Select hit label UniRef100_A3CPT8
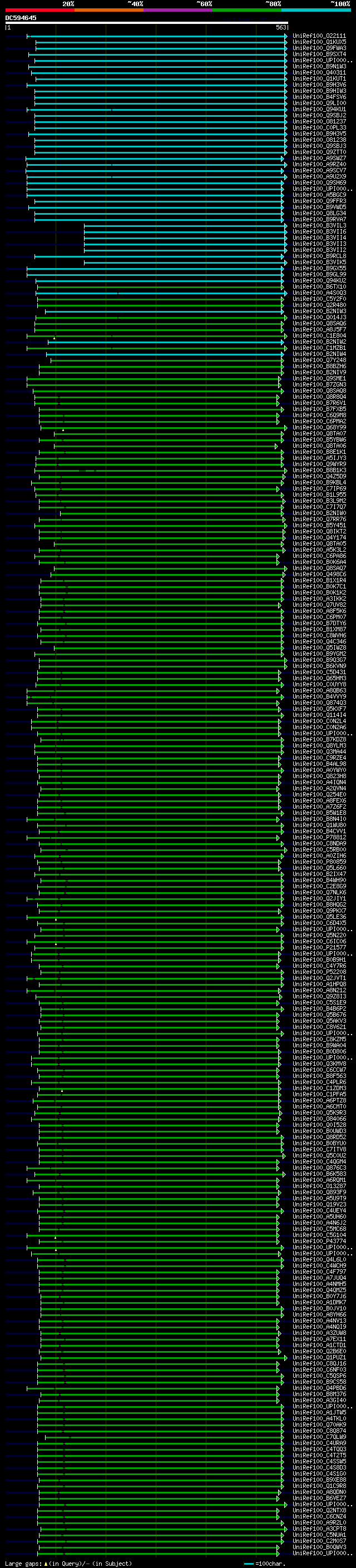The height and width of the screenshot is (1568, 356). pos(319,1529)
